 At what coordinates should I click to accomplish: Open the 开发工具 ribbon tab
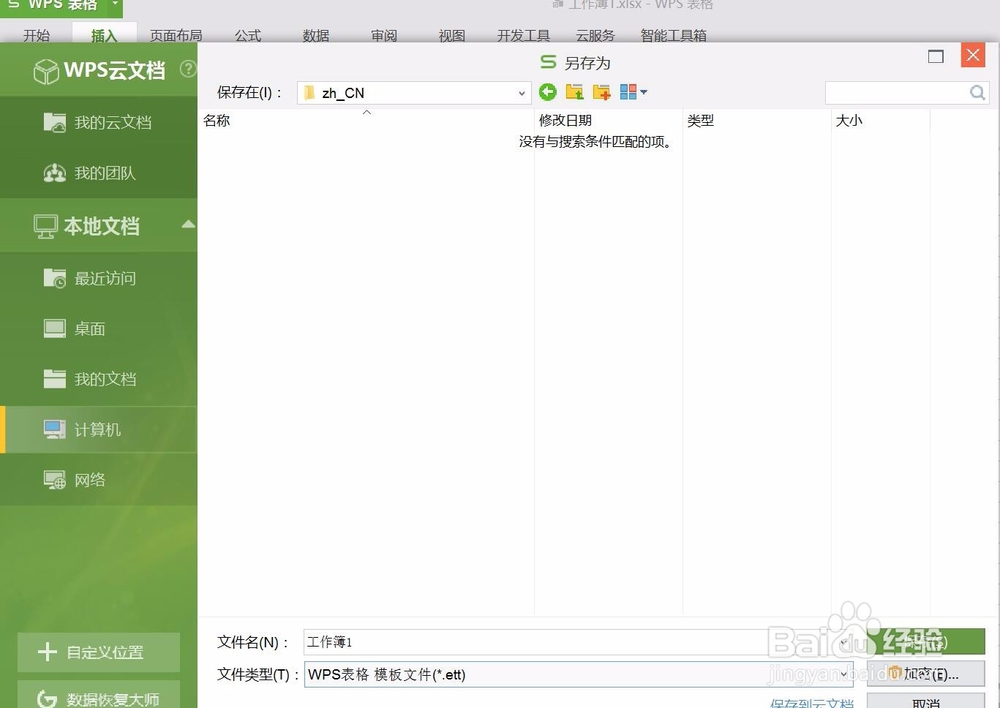click(x=523, y=35)
